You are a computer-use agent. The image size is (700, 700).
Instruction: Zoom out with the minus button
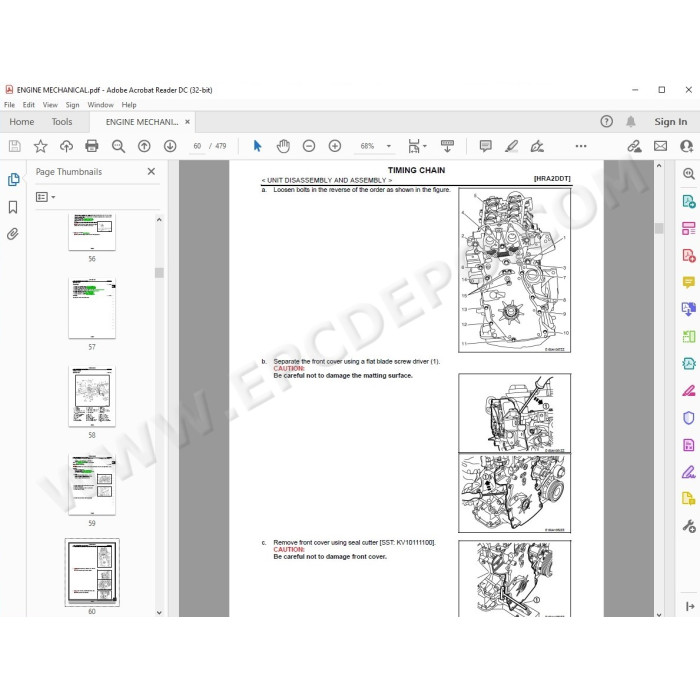(309, 146)
